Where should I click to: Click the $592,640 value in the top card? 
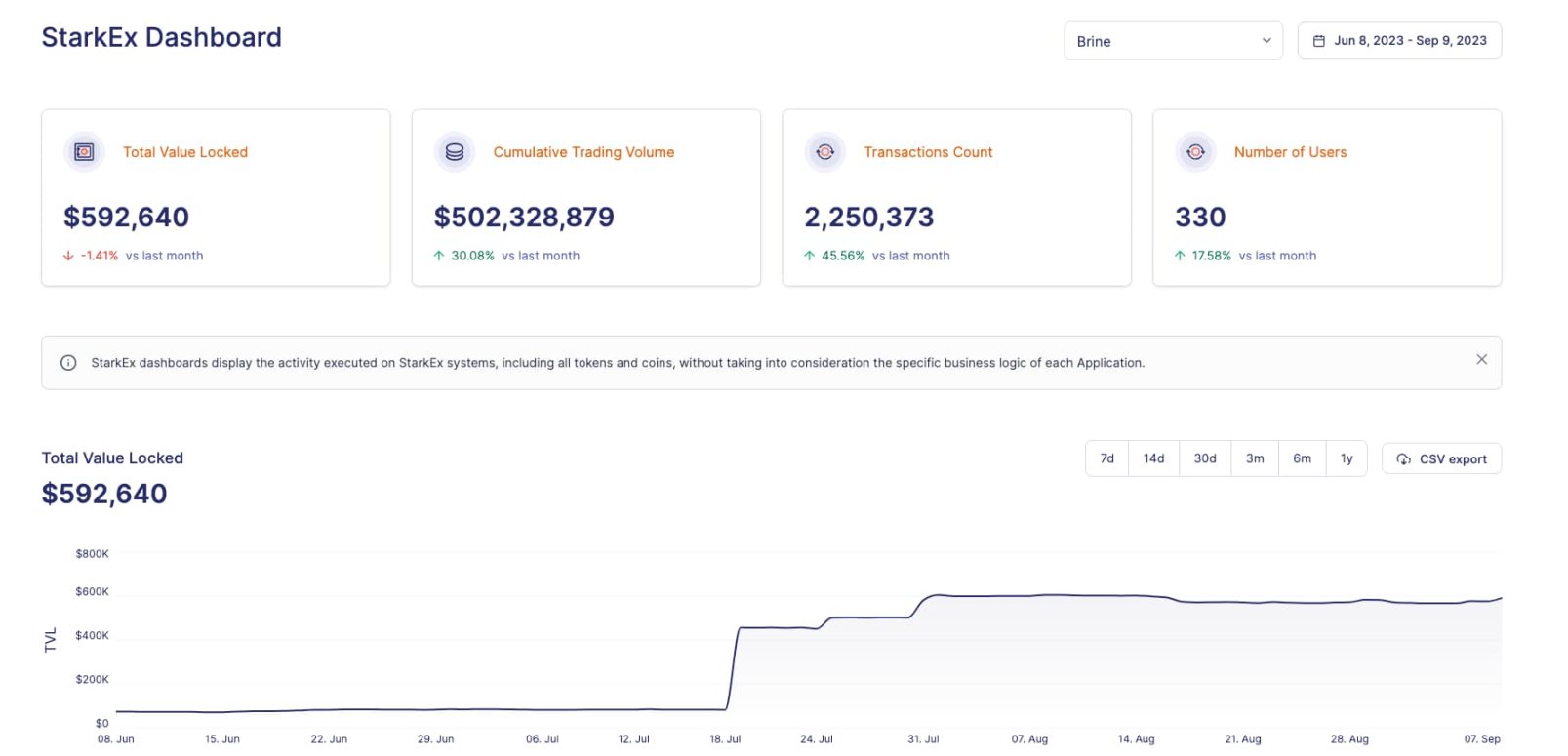click(x=126, y=217)
